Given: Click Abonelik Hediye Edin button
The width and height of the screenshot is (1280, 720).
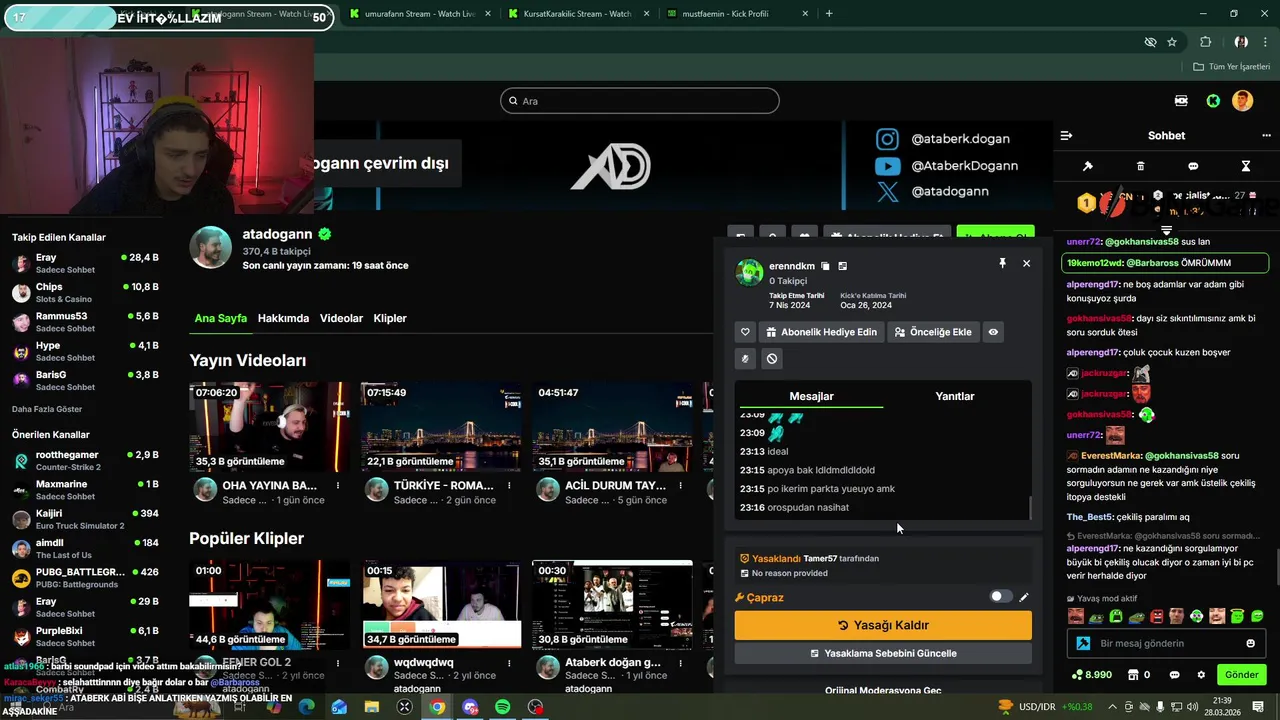Looking at the screenshot, I should (x=821, y=332).
